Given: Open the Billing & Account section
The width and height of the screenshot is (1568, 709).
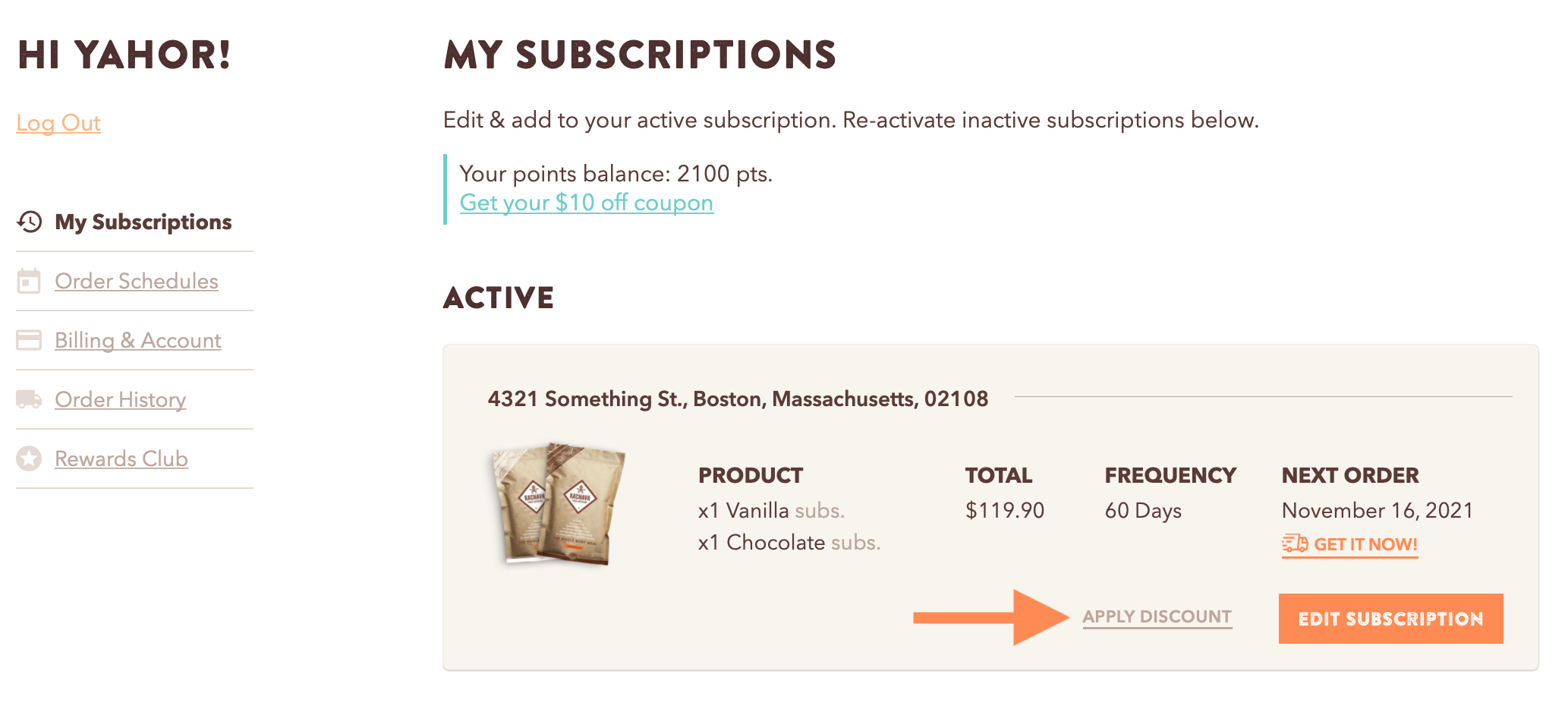Looking at the screenshot, I should [x=138, y=340].
